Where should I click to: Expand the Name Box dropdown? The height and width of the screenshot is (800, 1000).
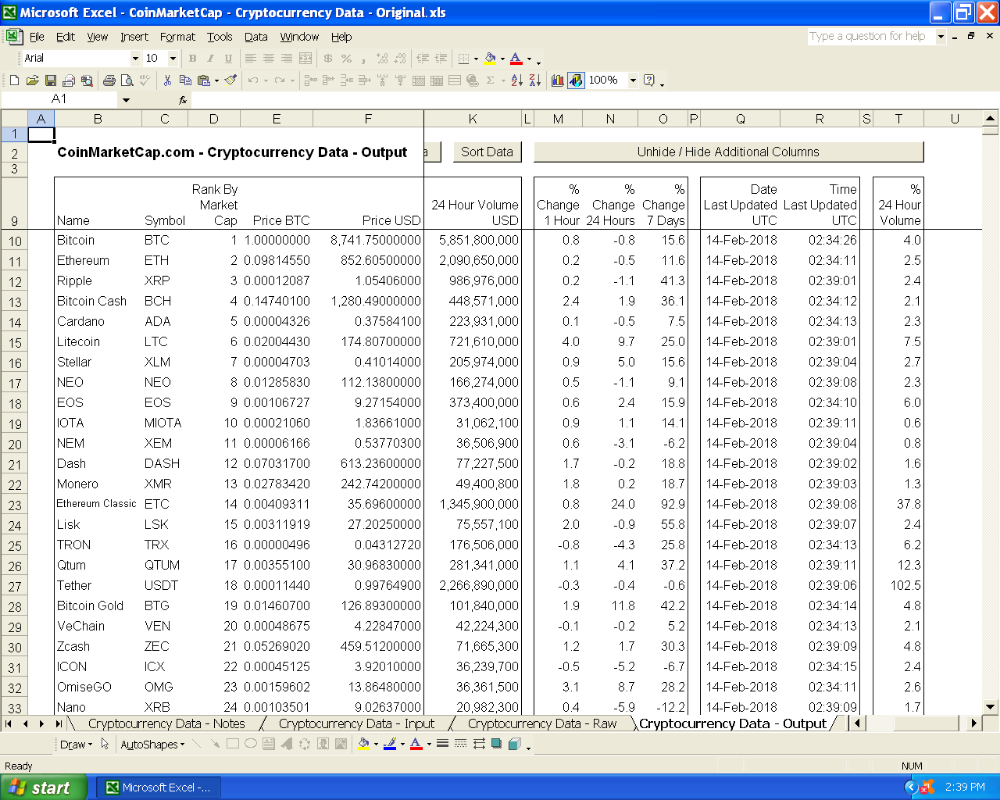126,100
